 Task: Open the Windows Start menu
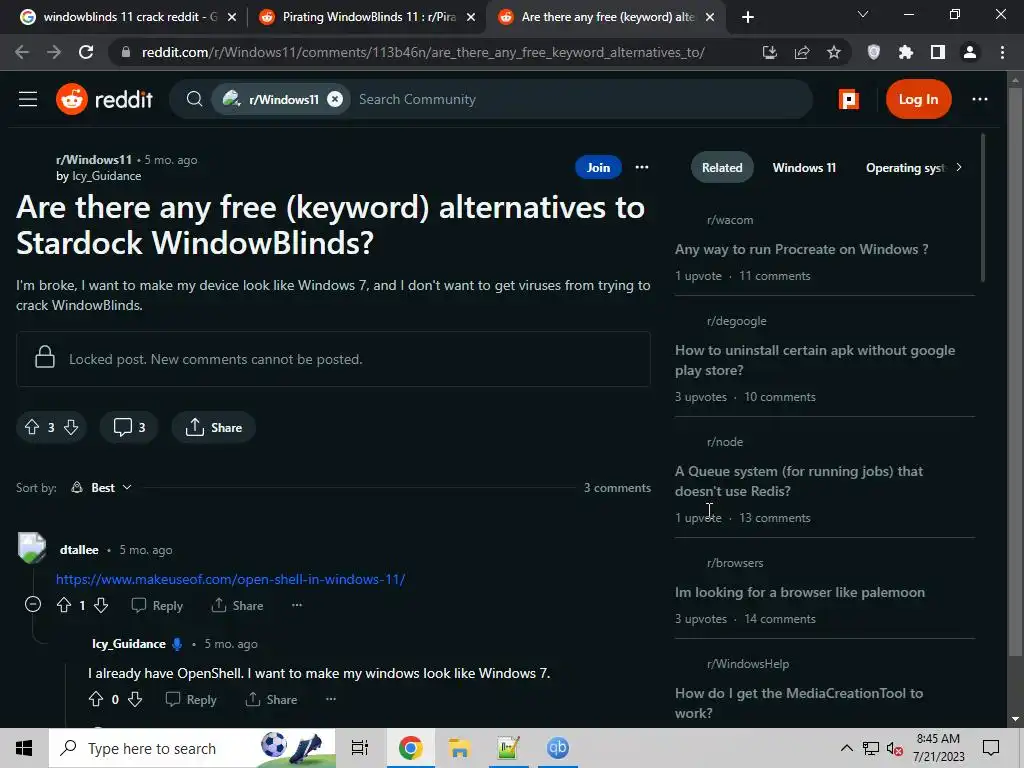tap(24, 748)
